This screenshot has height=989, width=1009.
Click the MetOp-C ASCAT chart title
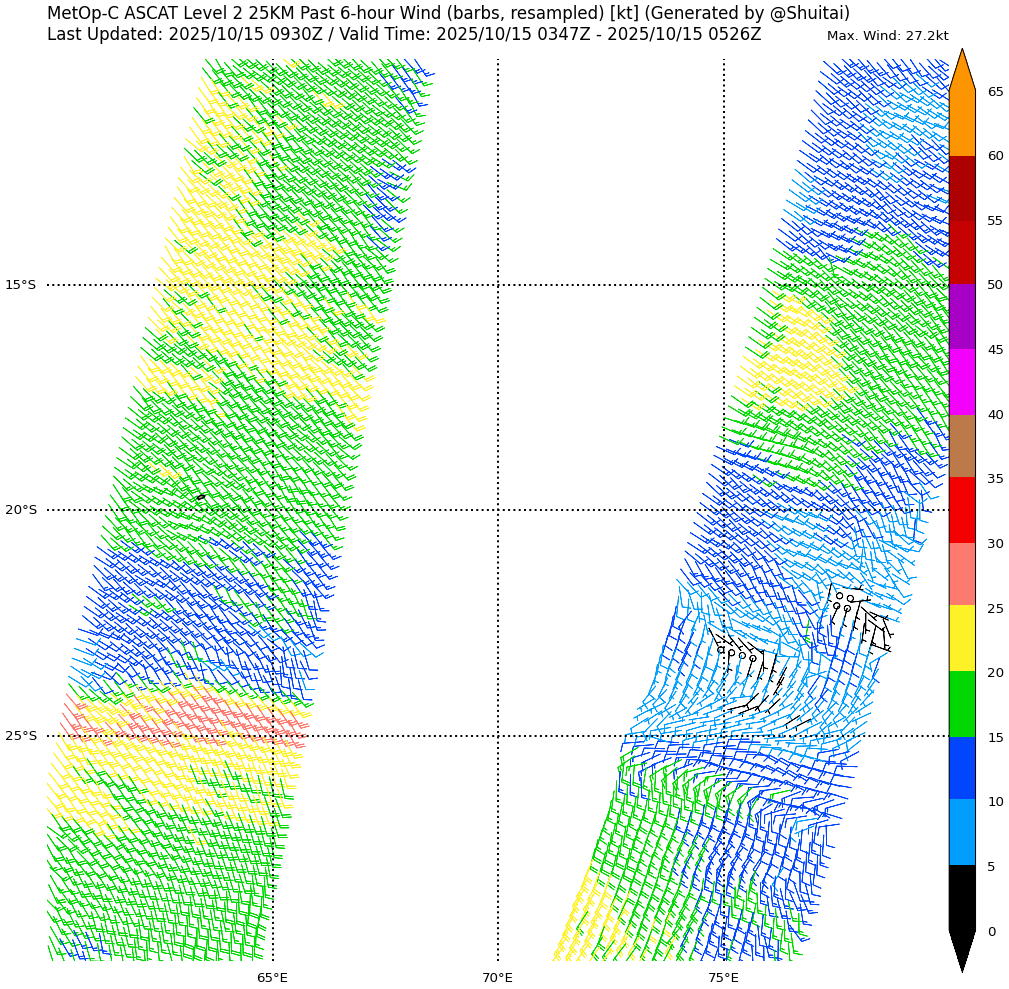coord(448,13)
